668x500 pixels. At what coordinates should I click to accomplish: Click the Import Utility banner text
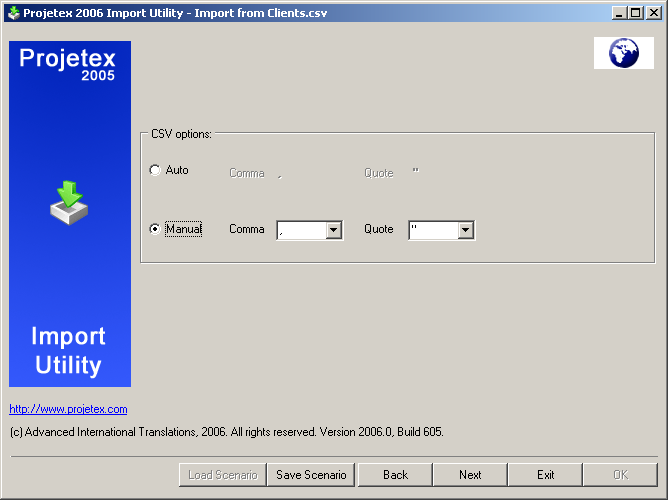coord(68,351)
